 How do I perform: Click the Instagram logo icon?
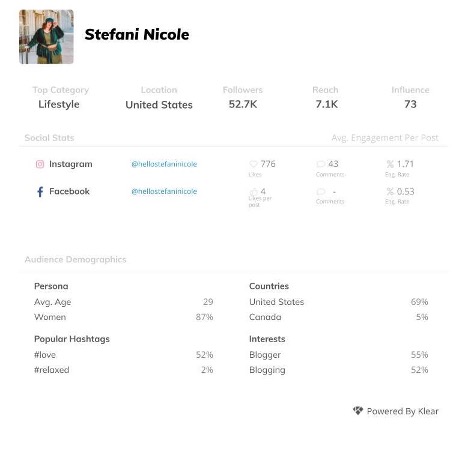(x=40, y=164)
